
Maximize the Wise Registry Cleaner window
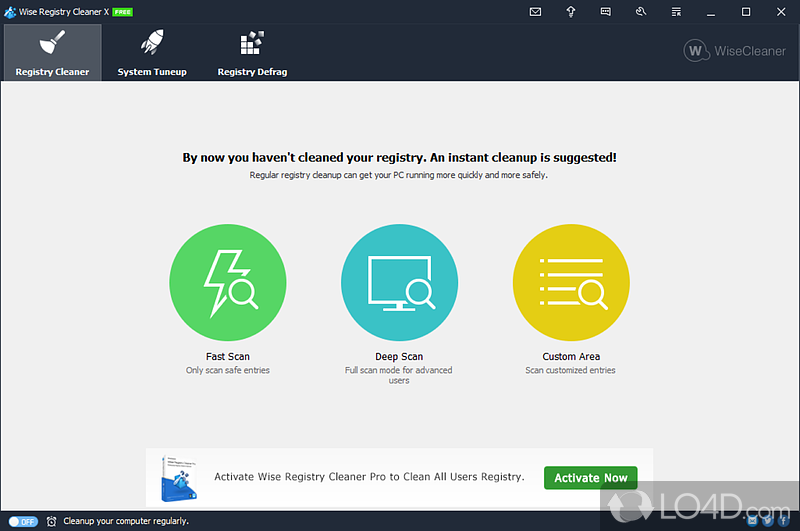(746, 12)
